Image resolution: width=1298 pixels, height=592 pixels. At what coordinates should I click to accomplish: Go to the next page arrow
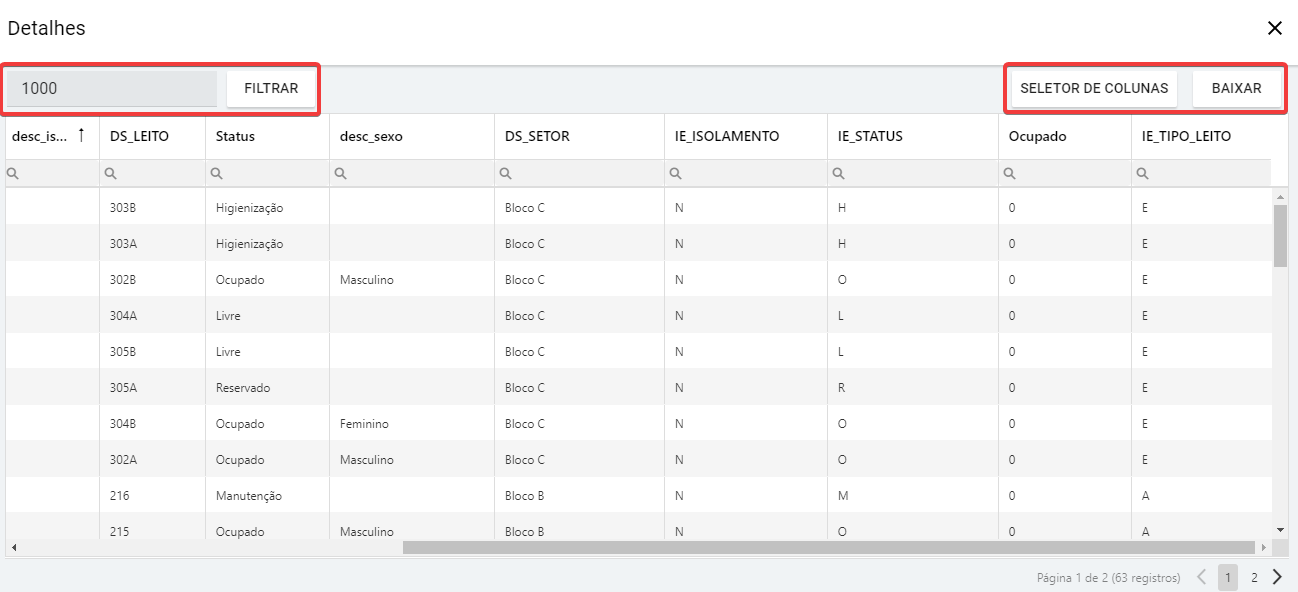coord(1277,577)
